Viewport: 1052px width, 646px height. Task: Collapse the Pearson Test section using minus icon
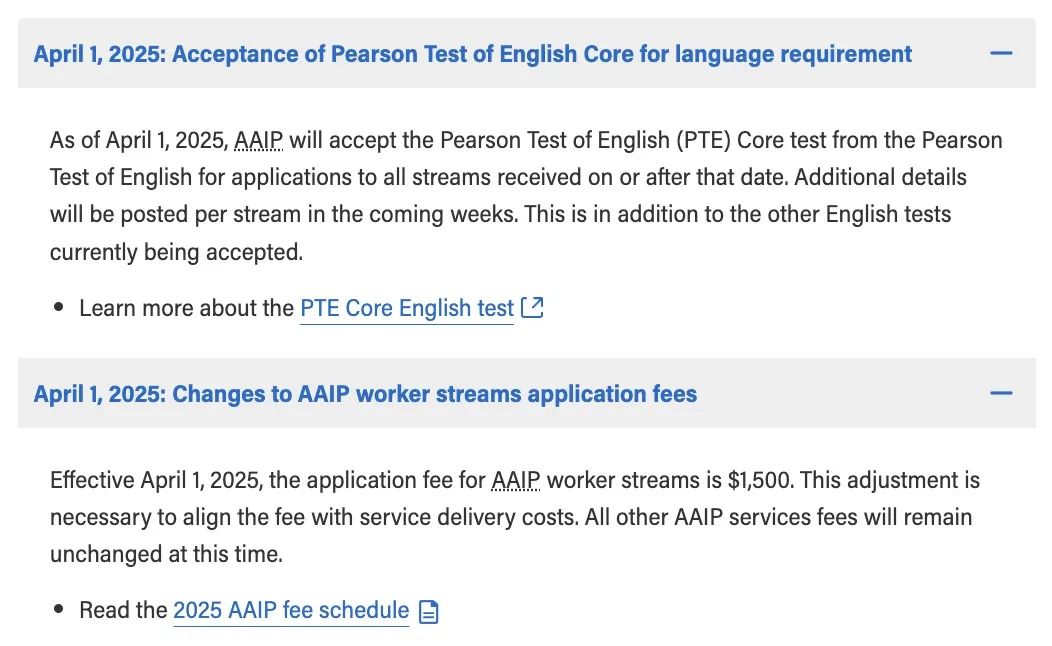coord(1000,53)
